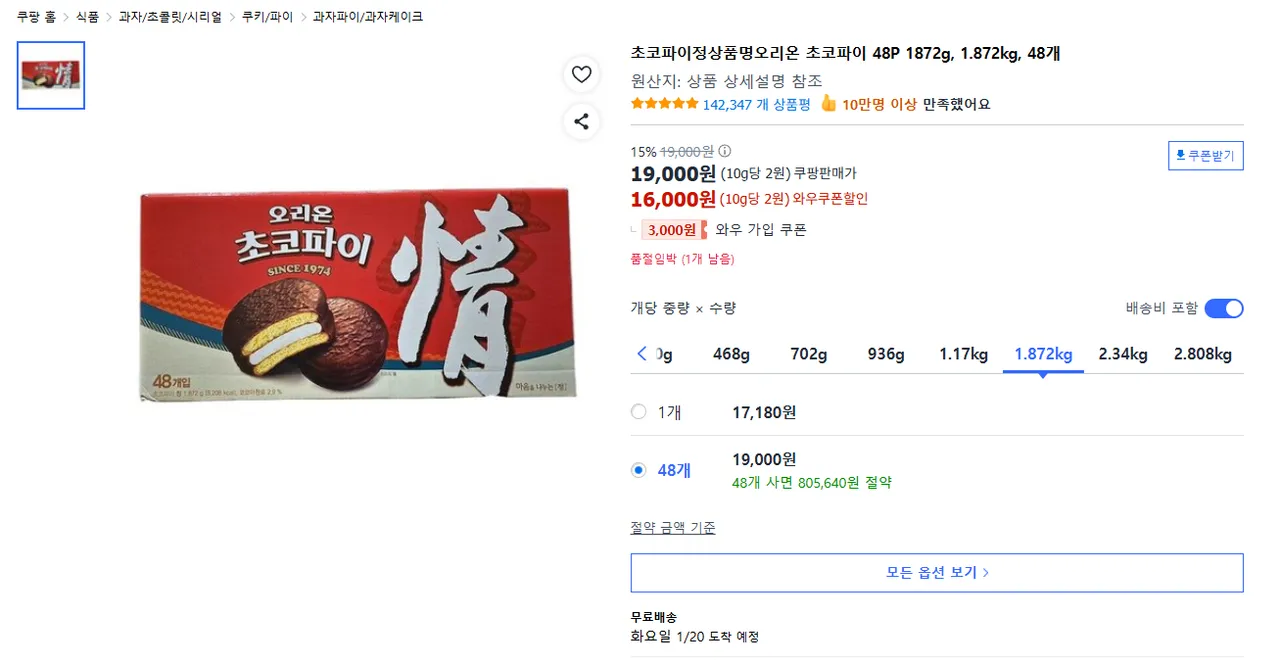This screenshot has width=1280, height=664.
Task: Click the 쿠폰받기 coupon download button
Action: [1205, 156]
